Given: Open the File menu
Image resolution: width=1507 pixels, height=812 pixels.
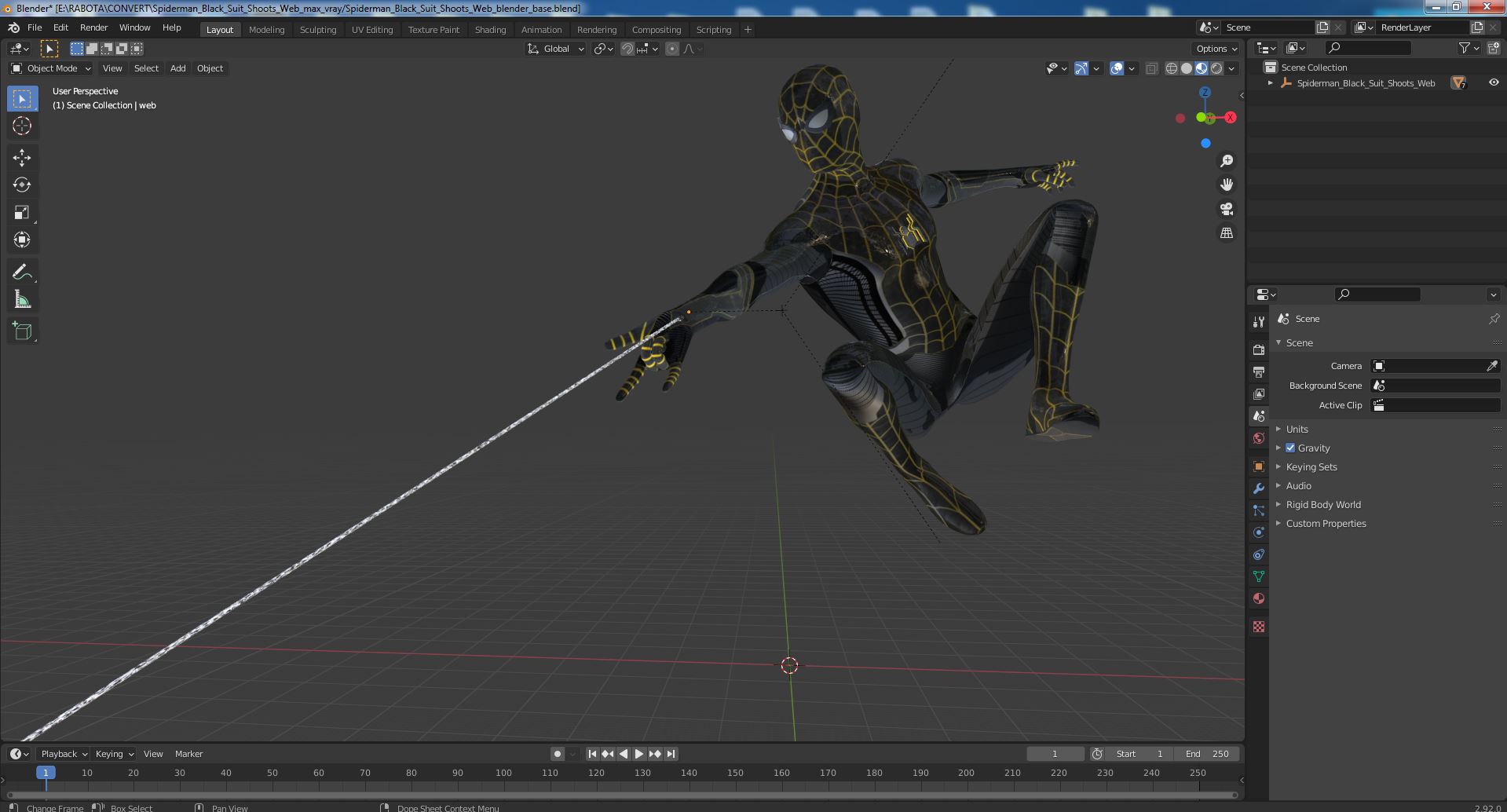Looking at the screenshot, I should [x=35, y=27].
